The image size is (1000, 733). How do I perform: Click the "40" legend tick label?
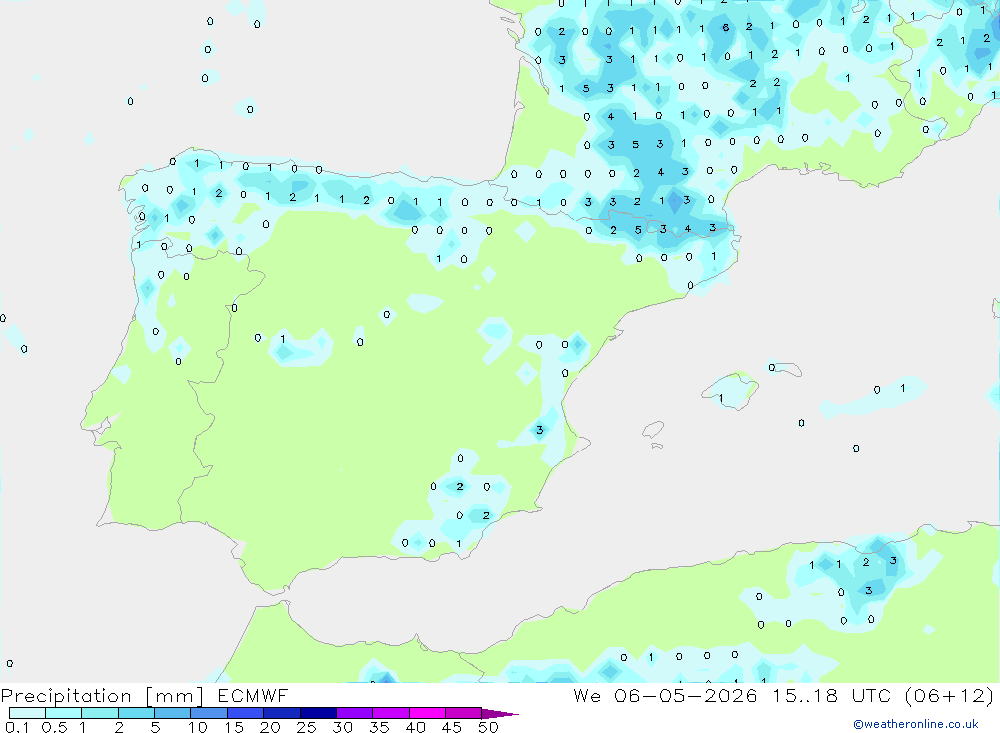pos(416,727)
